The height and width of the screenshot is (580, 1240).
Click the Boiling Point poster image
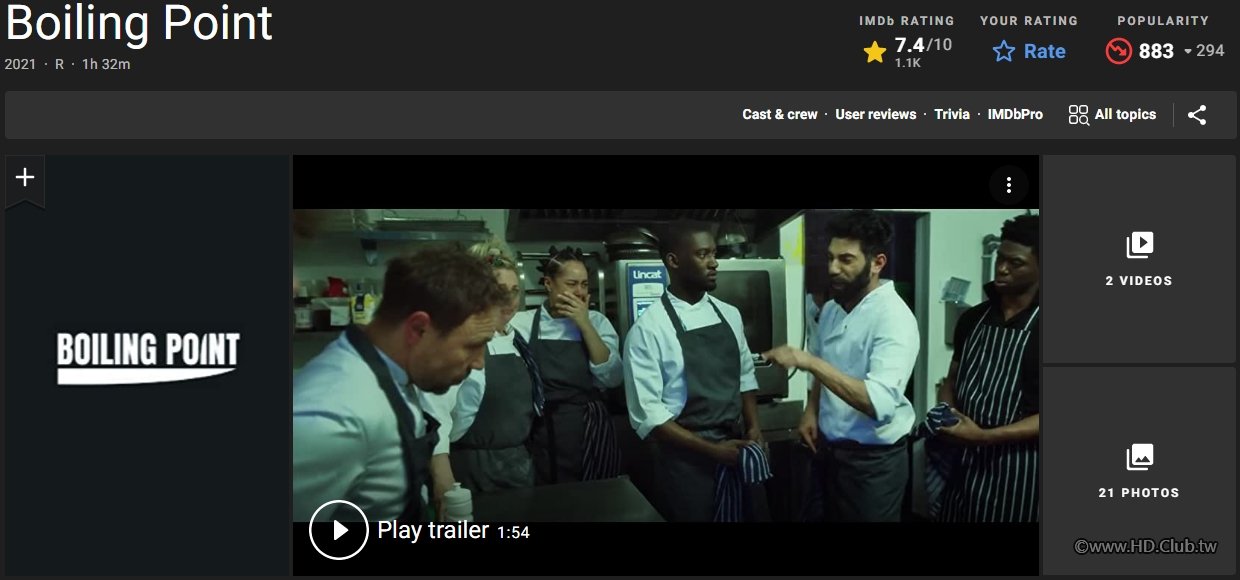[x=147, y=365]
